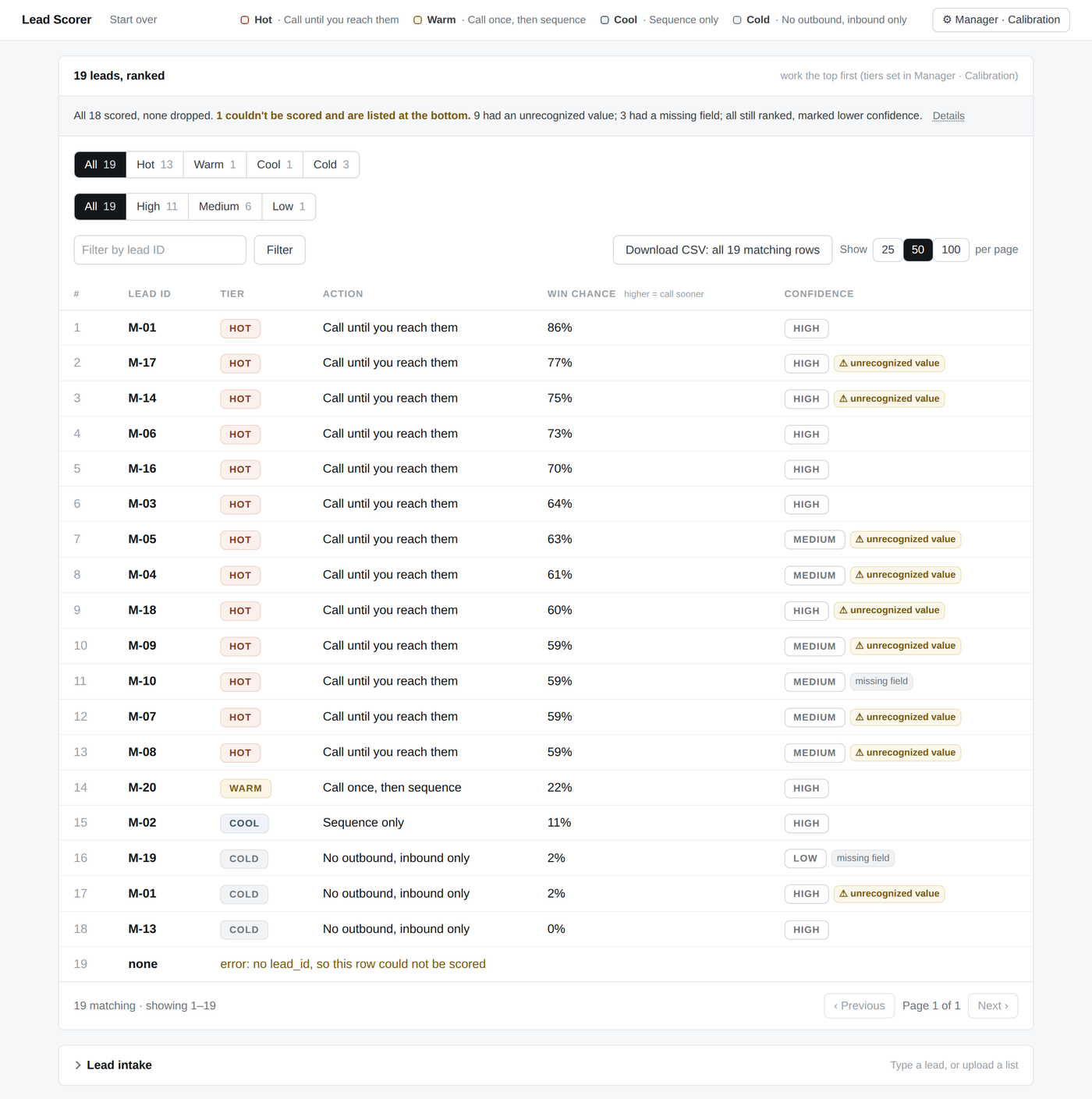Click the Previous page button
This screenshot has height=1099, width=1092.
pyautogui.click(x=859, y=1005)
